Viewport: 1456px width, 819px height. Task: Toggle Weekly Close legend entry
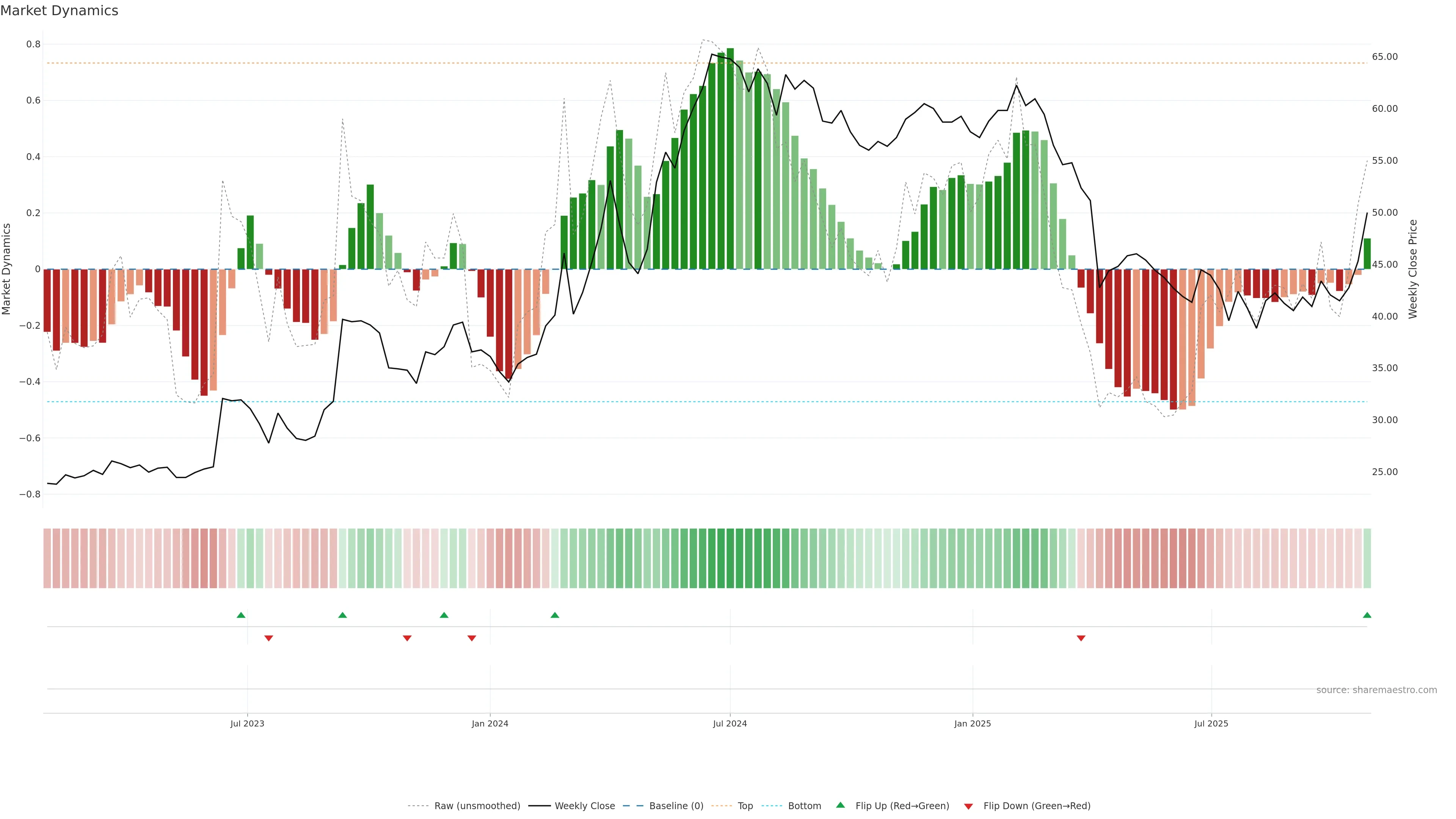click(584, 805)
